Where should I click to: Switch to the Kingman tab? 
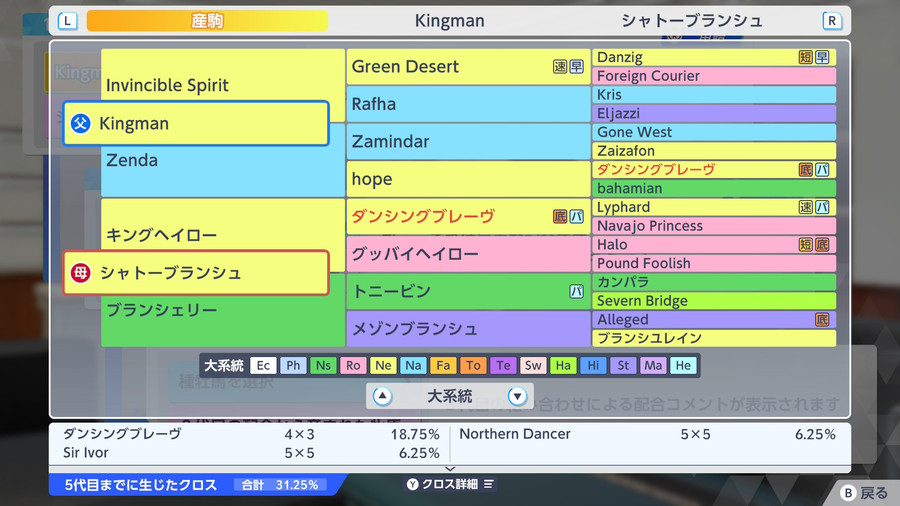click(x=449, y=21)
